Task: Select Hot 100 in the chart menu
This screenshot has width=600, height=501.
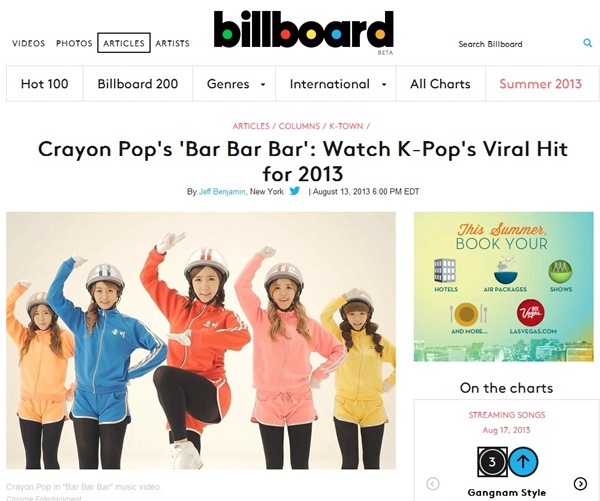Action: (x=45, y=84)
